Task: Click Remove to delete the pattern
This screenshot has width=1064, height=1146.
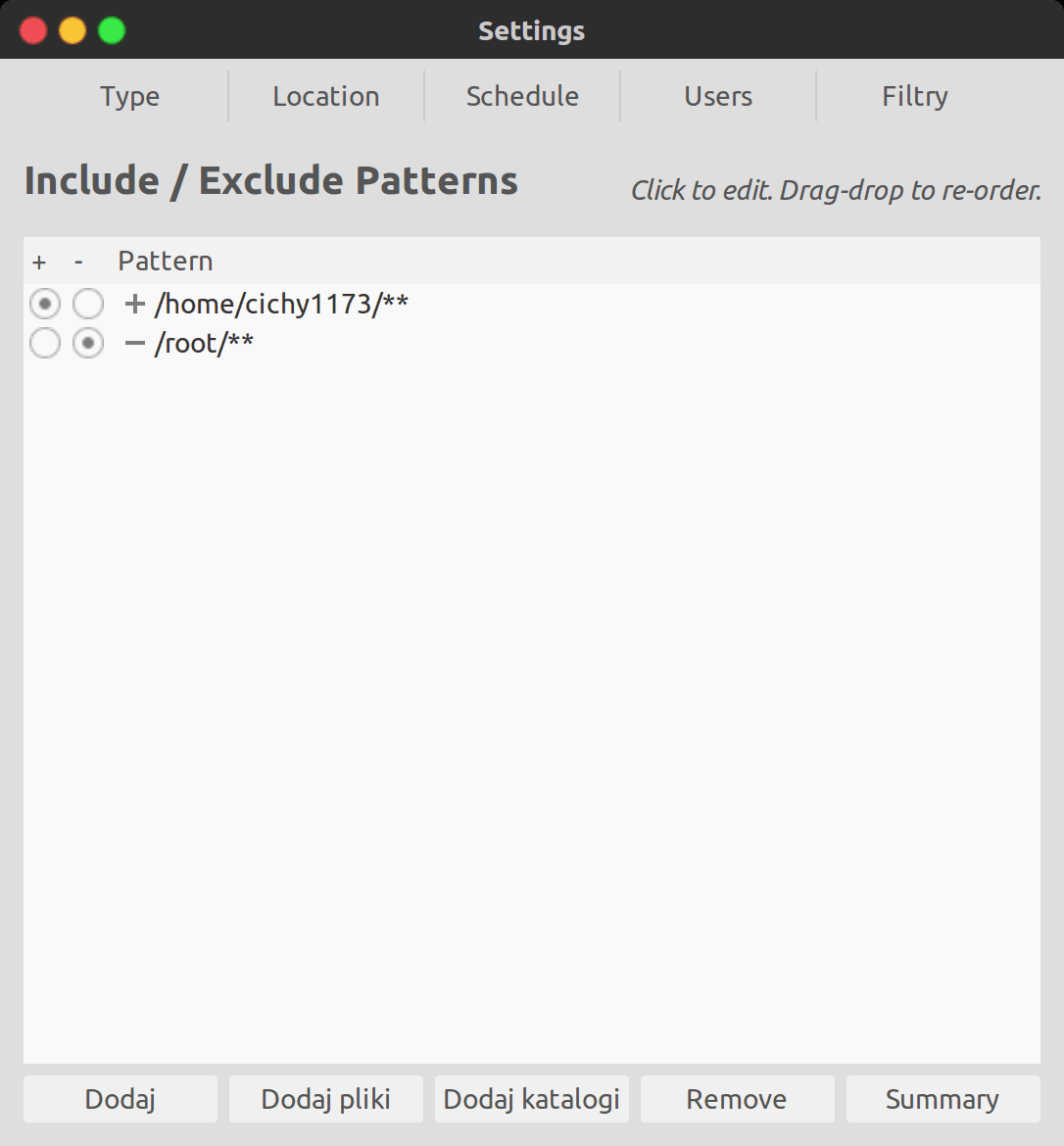Action: 737,1099
